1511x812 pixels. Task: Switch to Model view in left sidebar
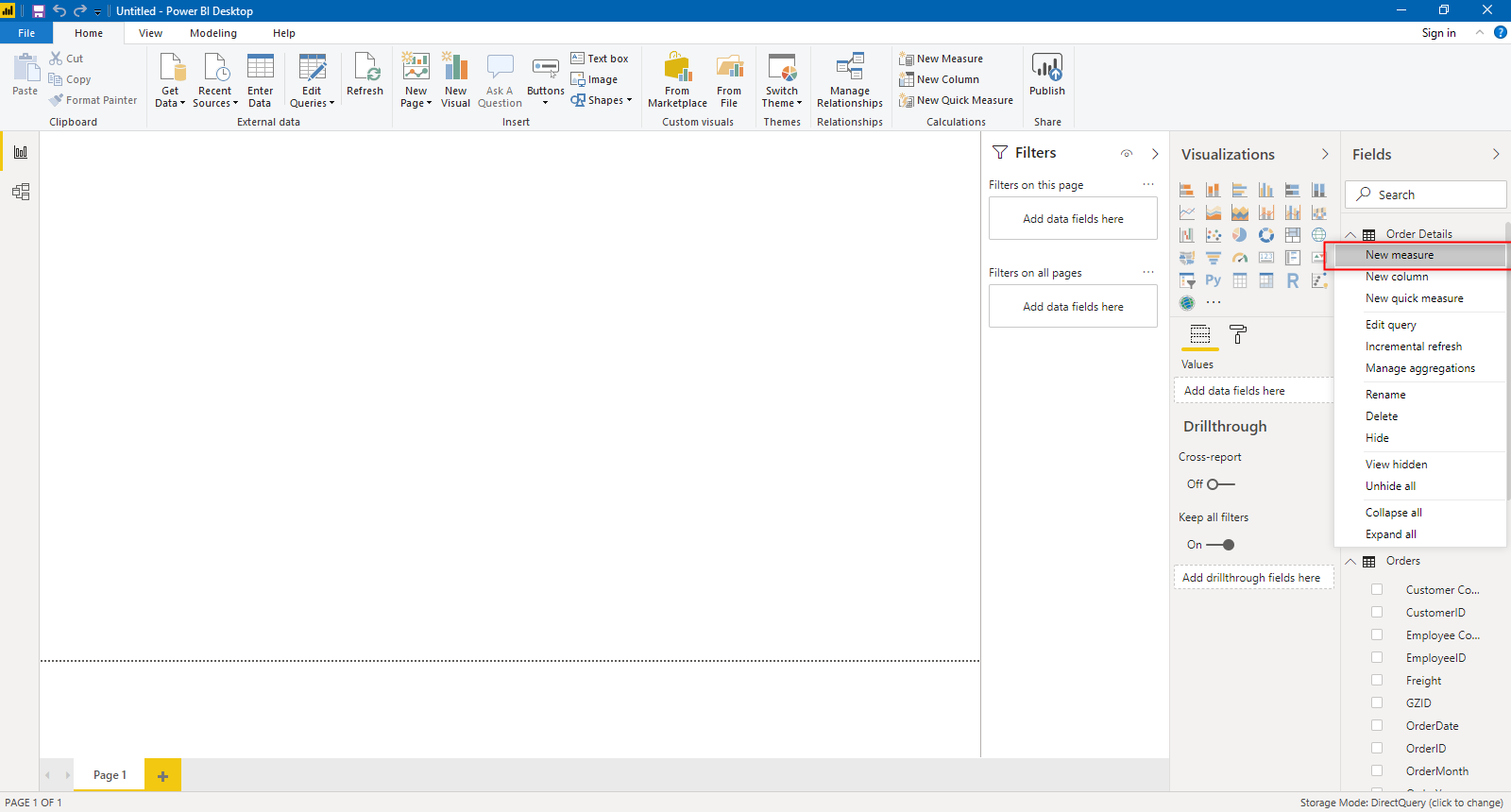click(x=21, y=192)
